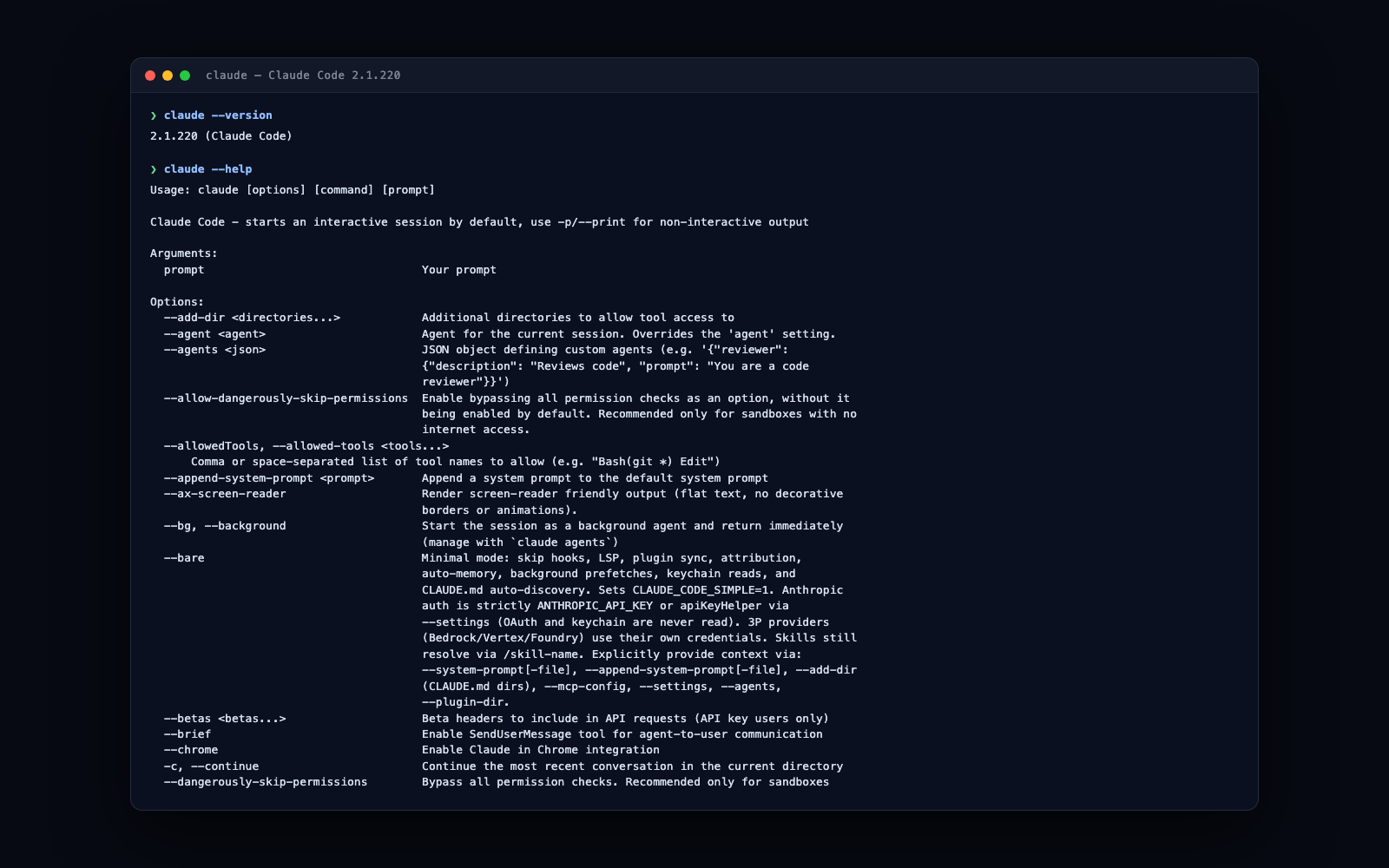This screenshot has width=1389, height=868.
Task: Click the 'Claude Code – starts an interactive session' line
Action: click(x=479, y=222)
